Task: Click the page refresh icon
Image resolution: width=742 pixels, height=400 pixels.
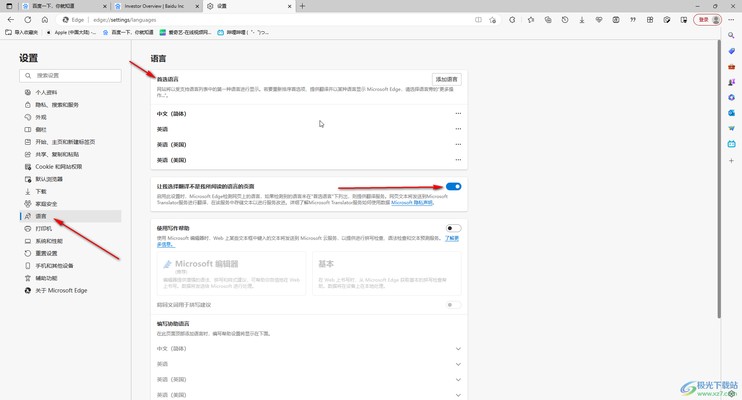Action: tap(28, 20)
